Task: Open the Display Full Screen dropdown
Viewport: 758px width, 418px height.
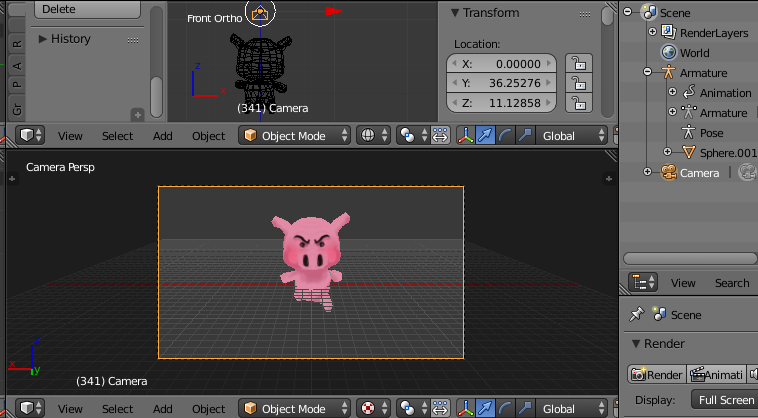Action: [x=725, y=400]
